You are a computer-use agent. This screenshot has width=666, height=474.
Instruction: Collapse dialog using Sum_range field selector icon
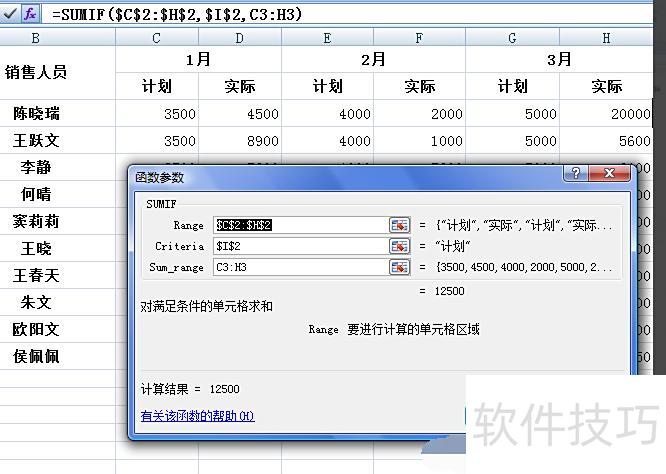tap(399, 267)
